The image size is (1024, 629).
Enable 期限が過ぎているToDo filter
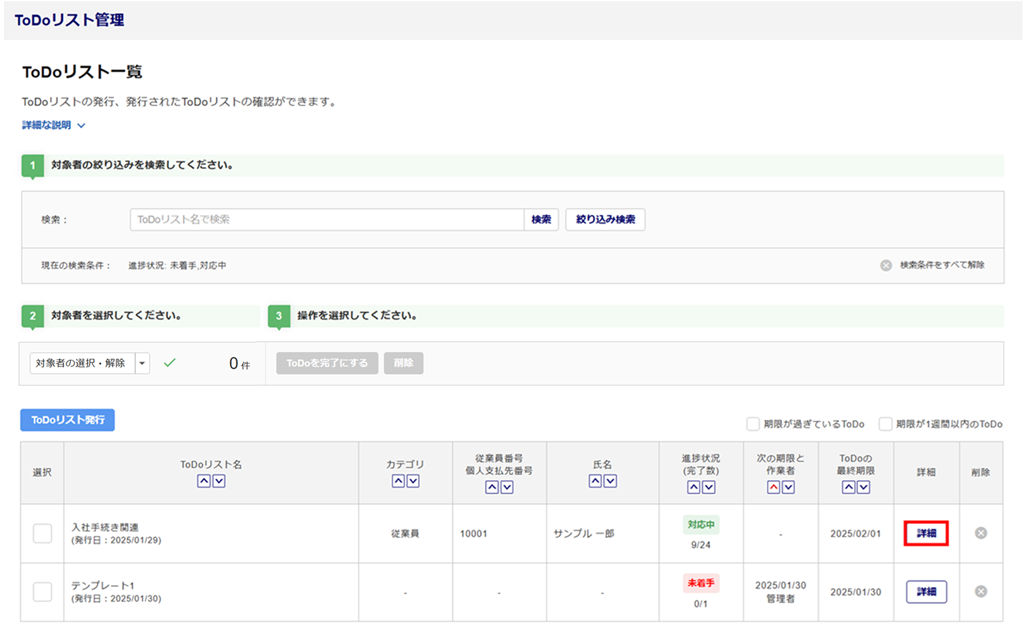(754, 424)
